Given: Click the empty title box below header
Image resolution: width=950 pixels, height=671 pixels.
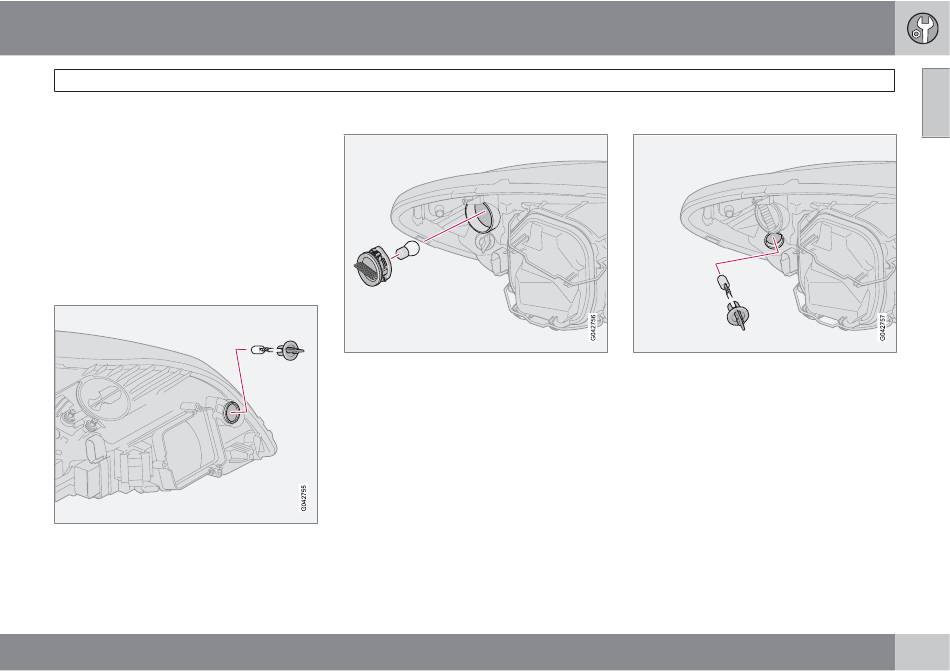Looking at the screenshot, I should click(x=474, y=81).
